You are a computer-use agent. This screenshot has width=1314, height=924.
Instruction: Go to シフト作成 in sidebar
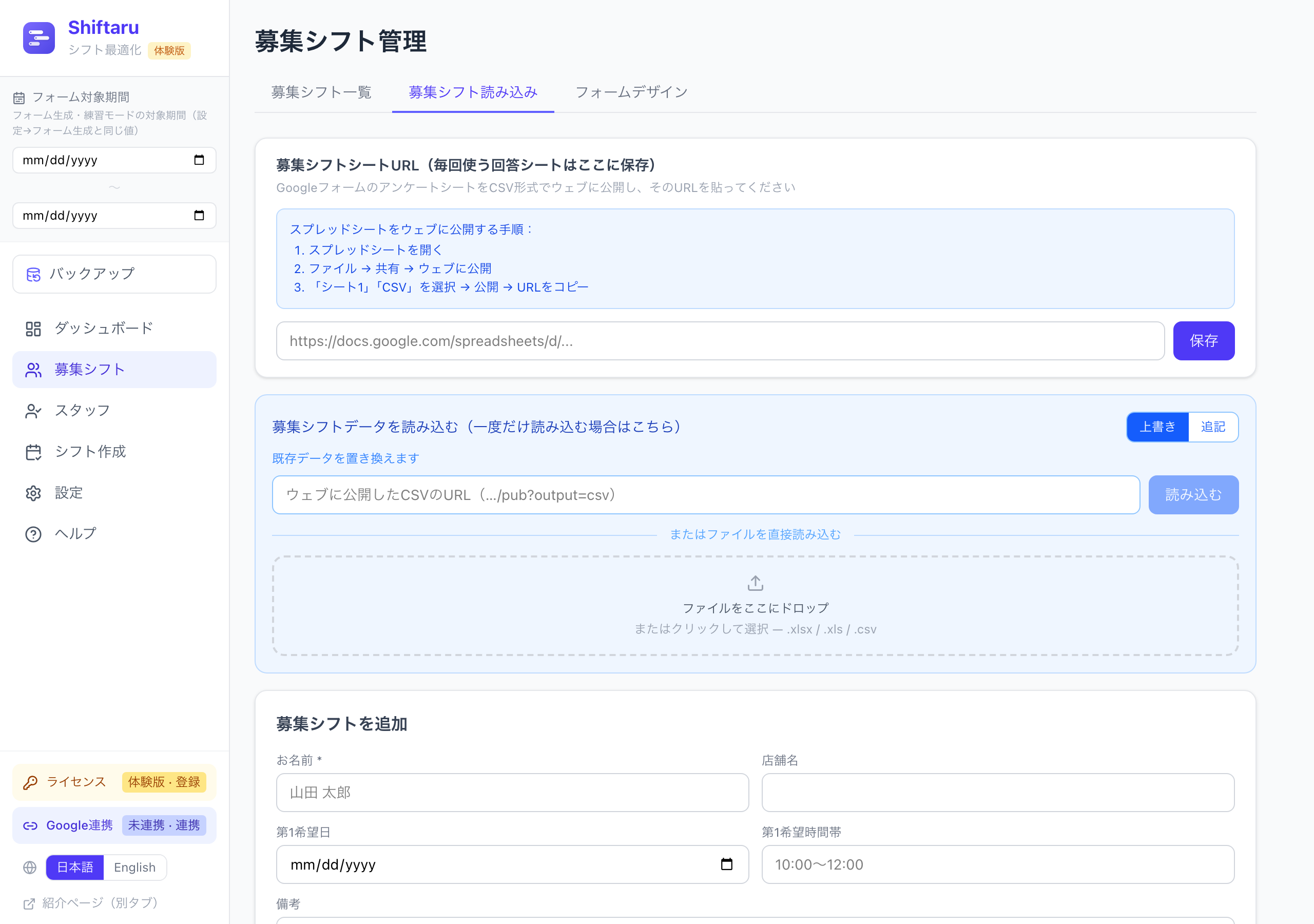click(114, 452)
